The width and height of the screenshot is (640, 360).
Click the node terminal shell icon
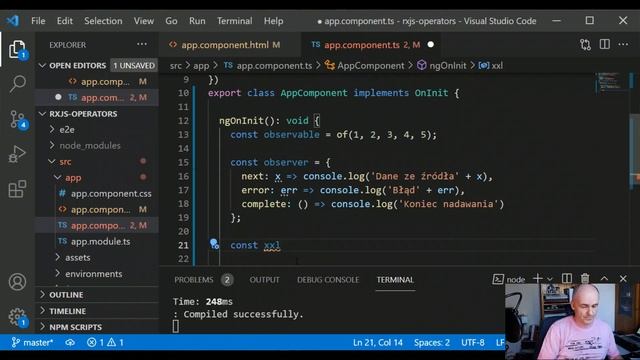[498, 279]
